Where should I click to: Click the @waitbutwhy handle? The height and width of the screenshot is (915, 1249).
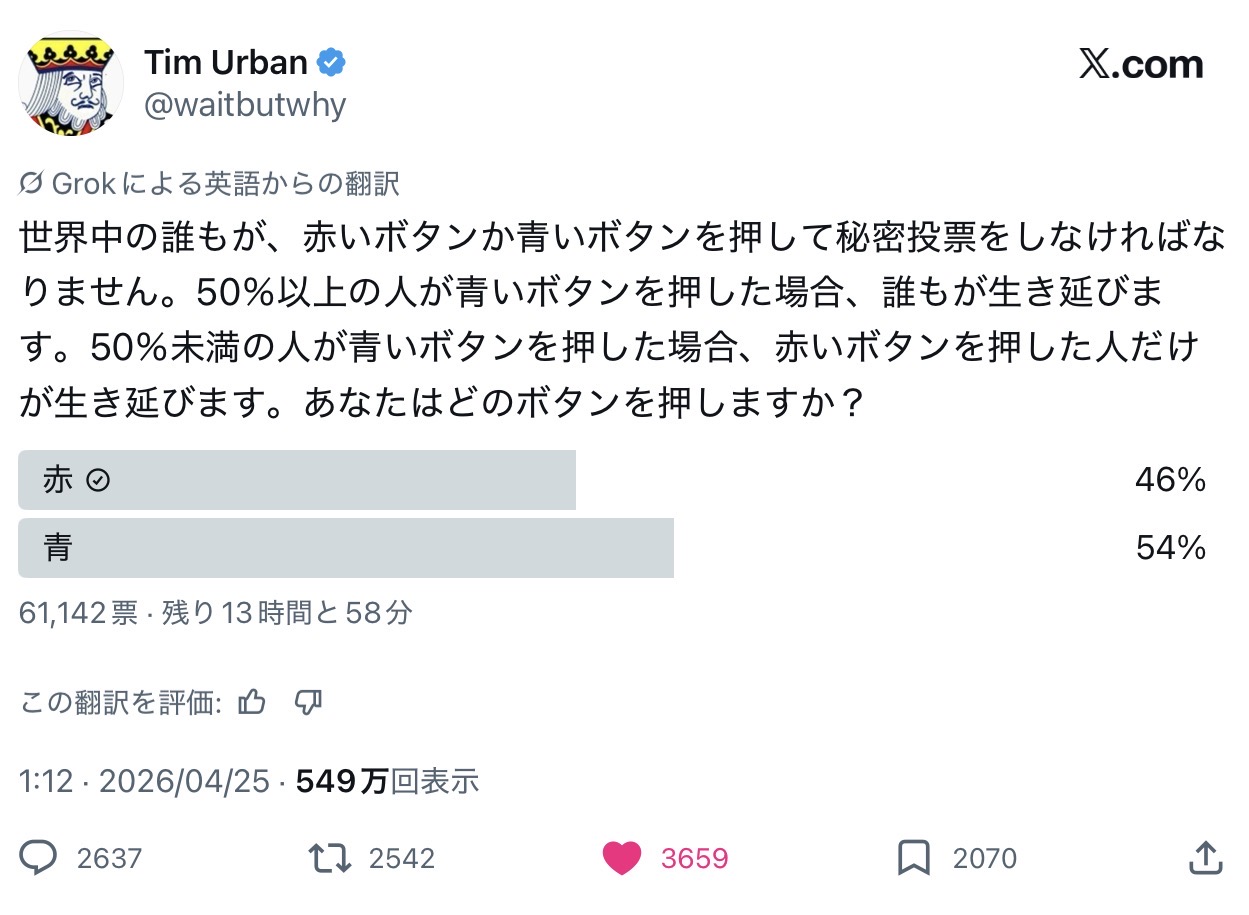(245, 105)
